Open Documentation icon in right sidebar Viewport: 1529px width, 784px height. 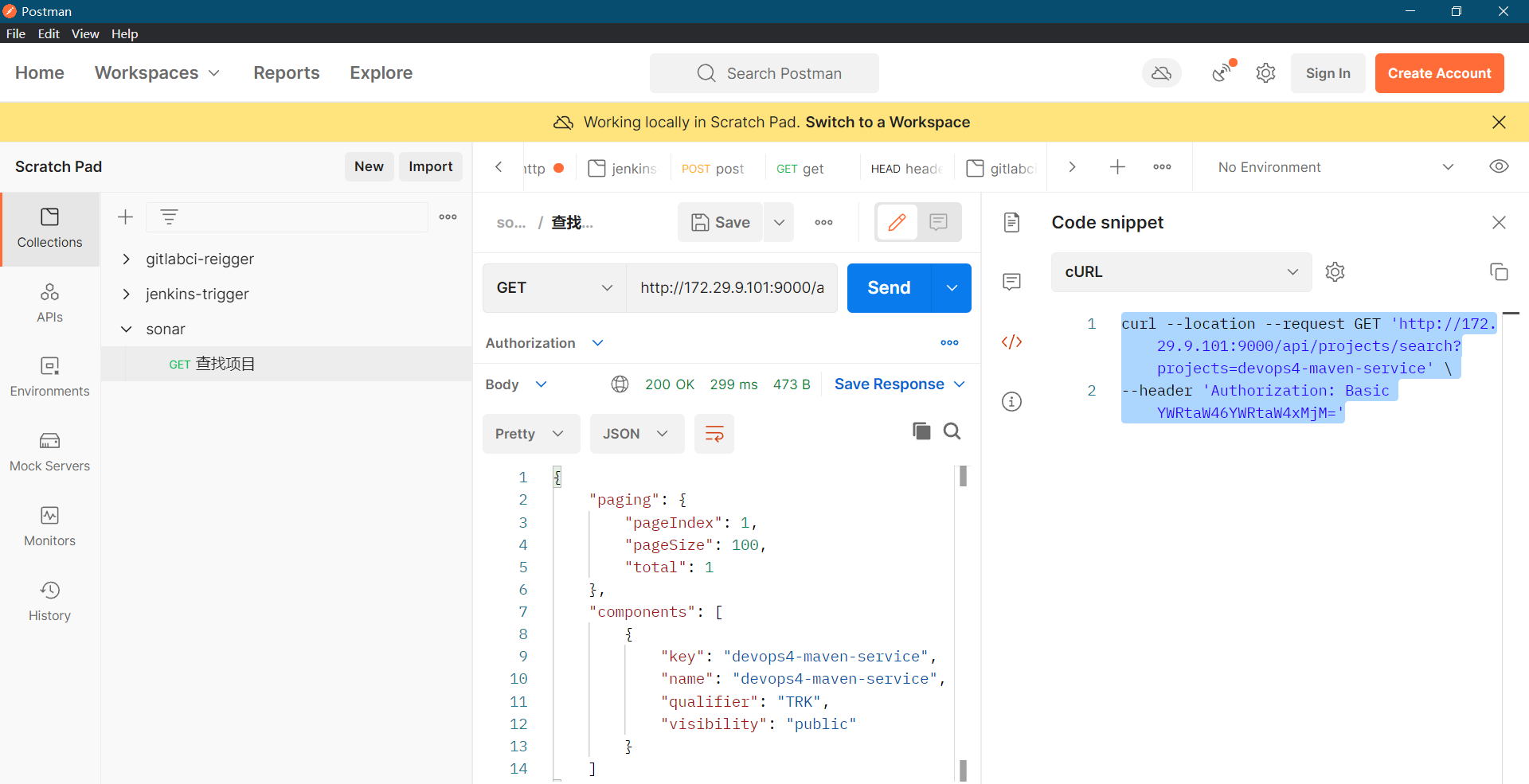[1011, 222]
